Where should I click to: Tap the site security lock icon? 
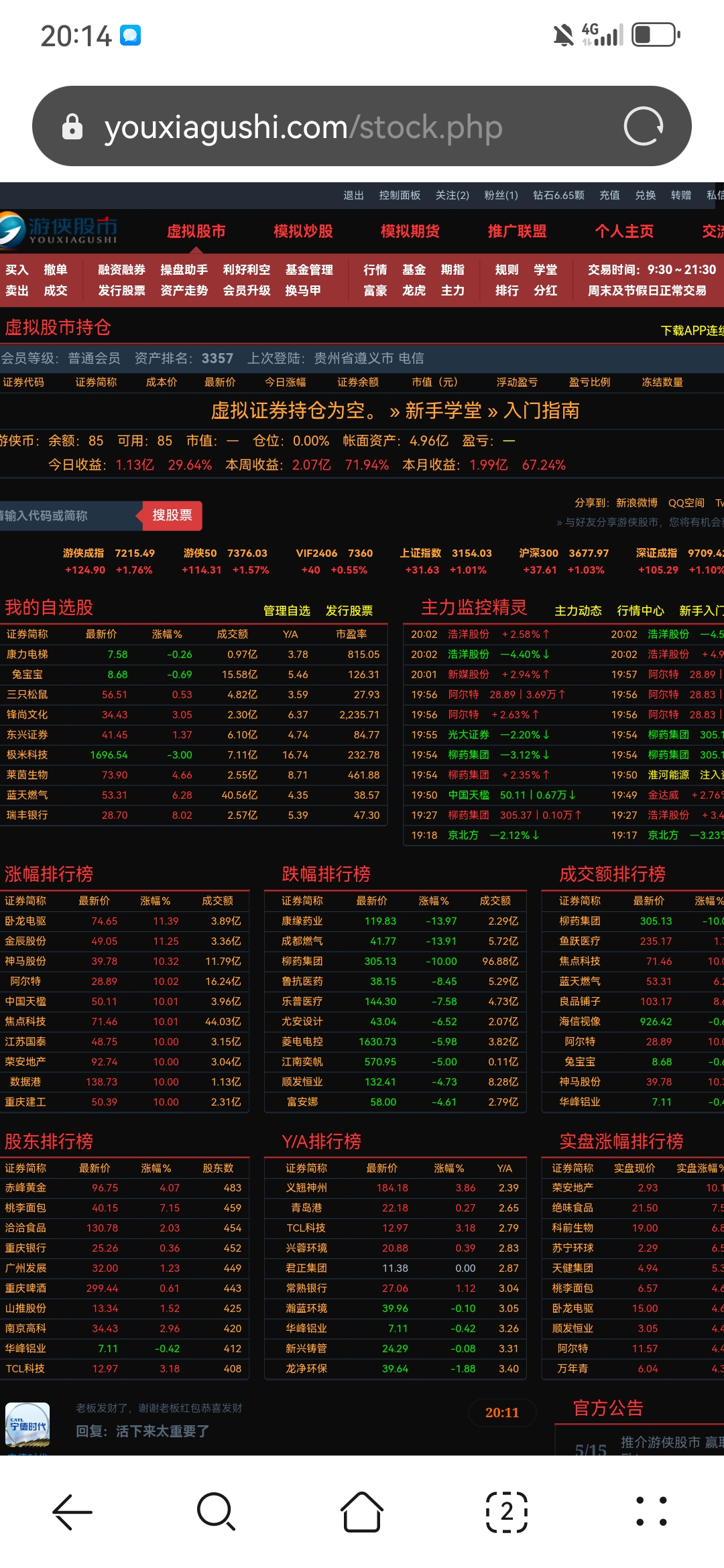72,127
